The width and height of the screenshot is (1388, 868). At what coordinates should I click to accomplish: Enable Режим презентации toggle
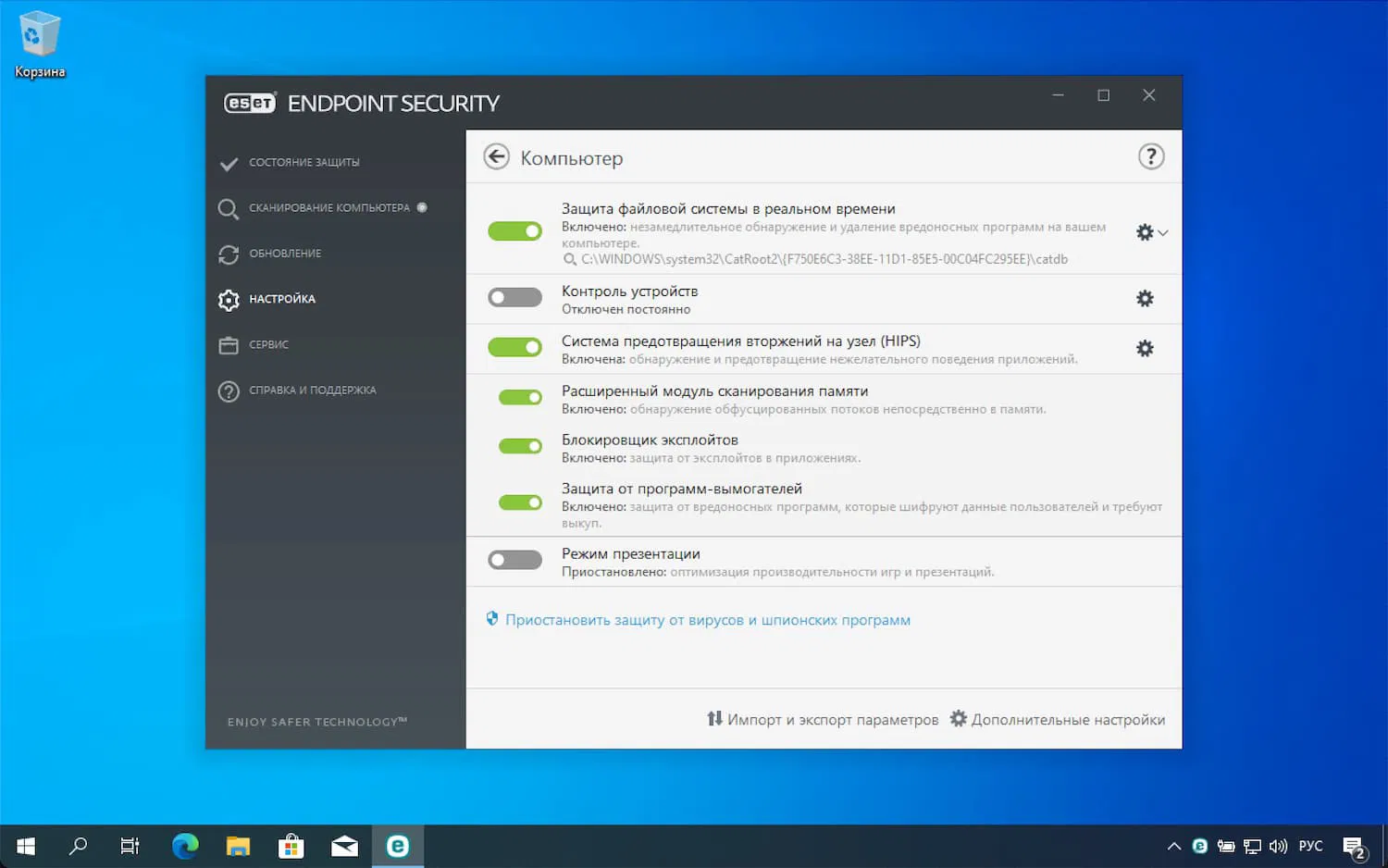(514, 559)
